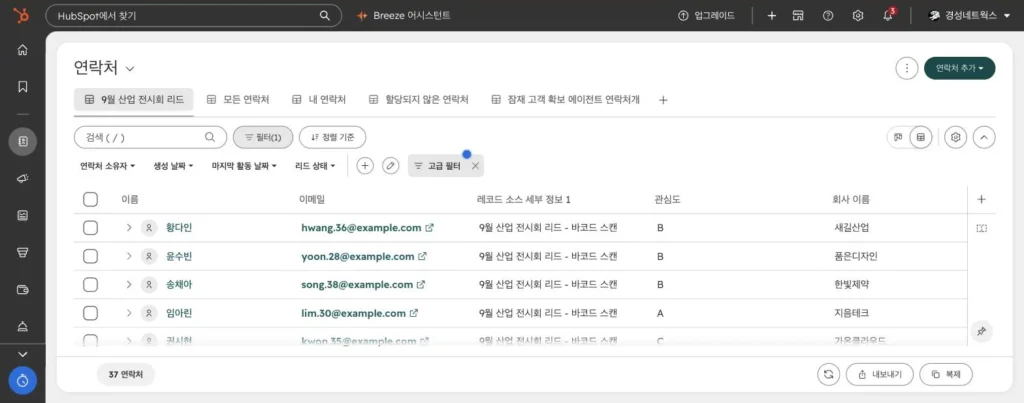Click the refresh circular arrows button
The image size is (1024, 403).
(x=829, y=374)
